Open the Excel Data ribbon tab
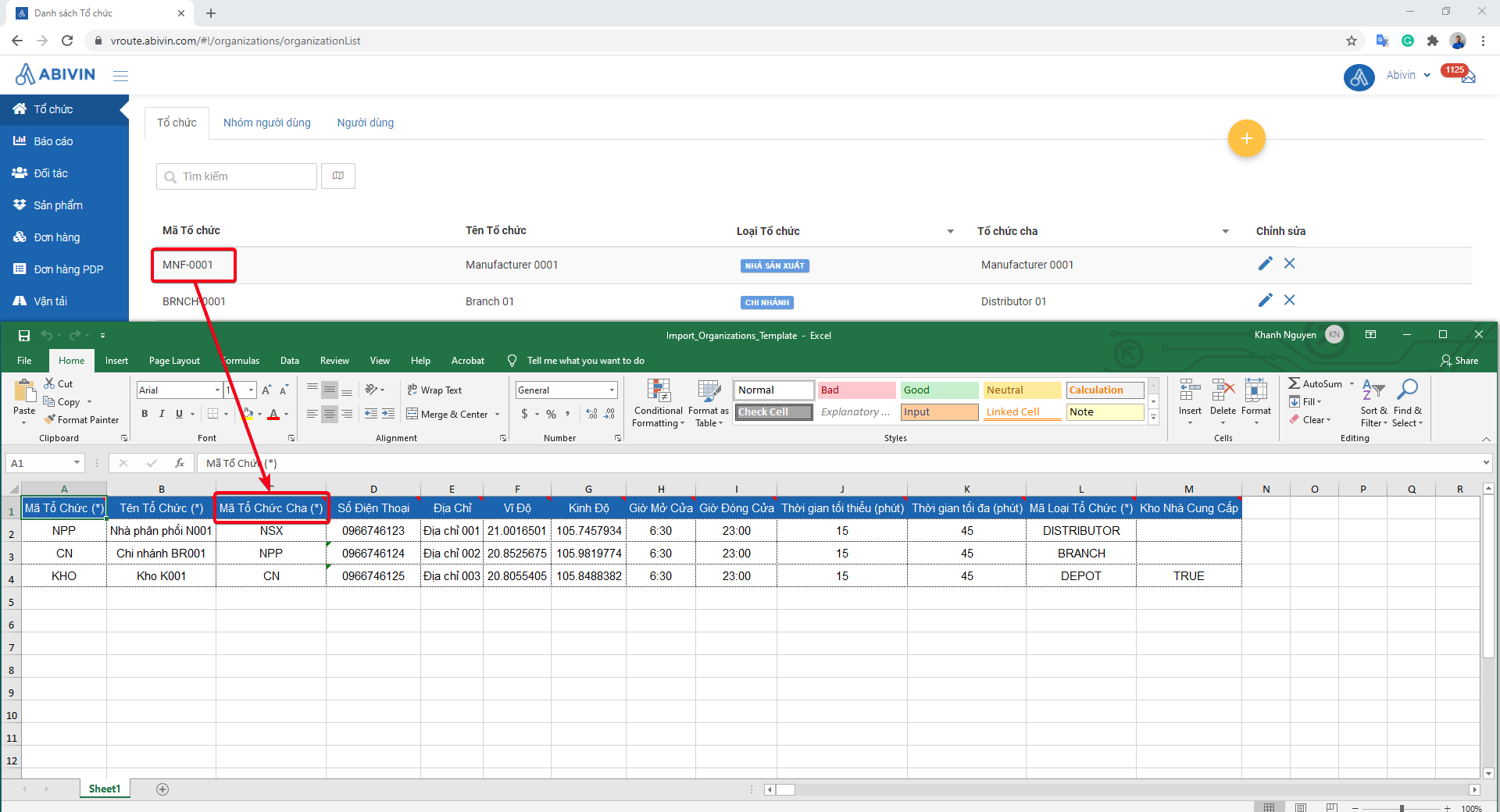Viewport: 1500px width, 812px height. click(290, 361)
